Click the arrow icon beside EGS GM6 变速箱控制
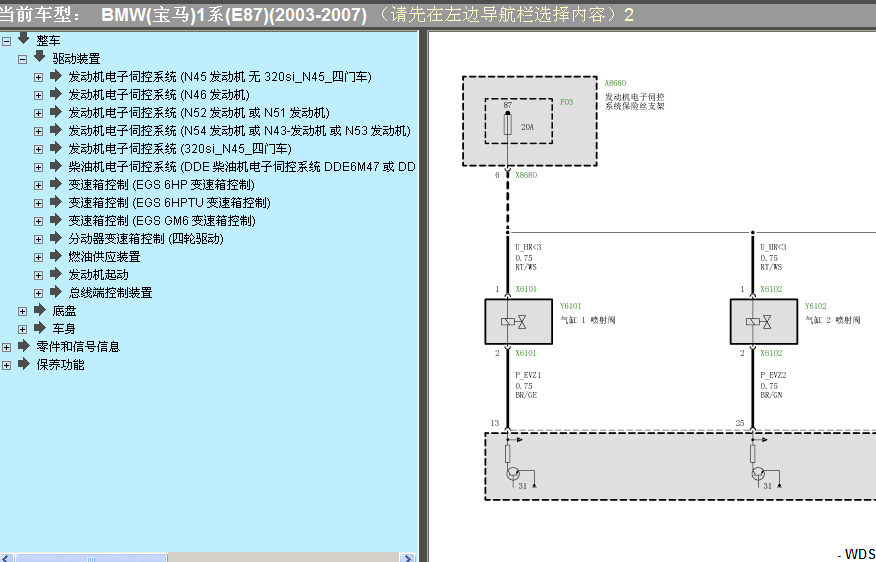876x562 pixels. [x=55, y=220]
